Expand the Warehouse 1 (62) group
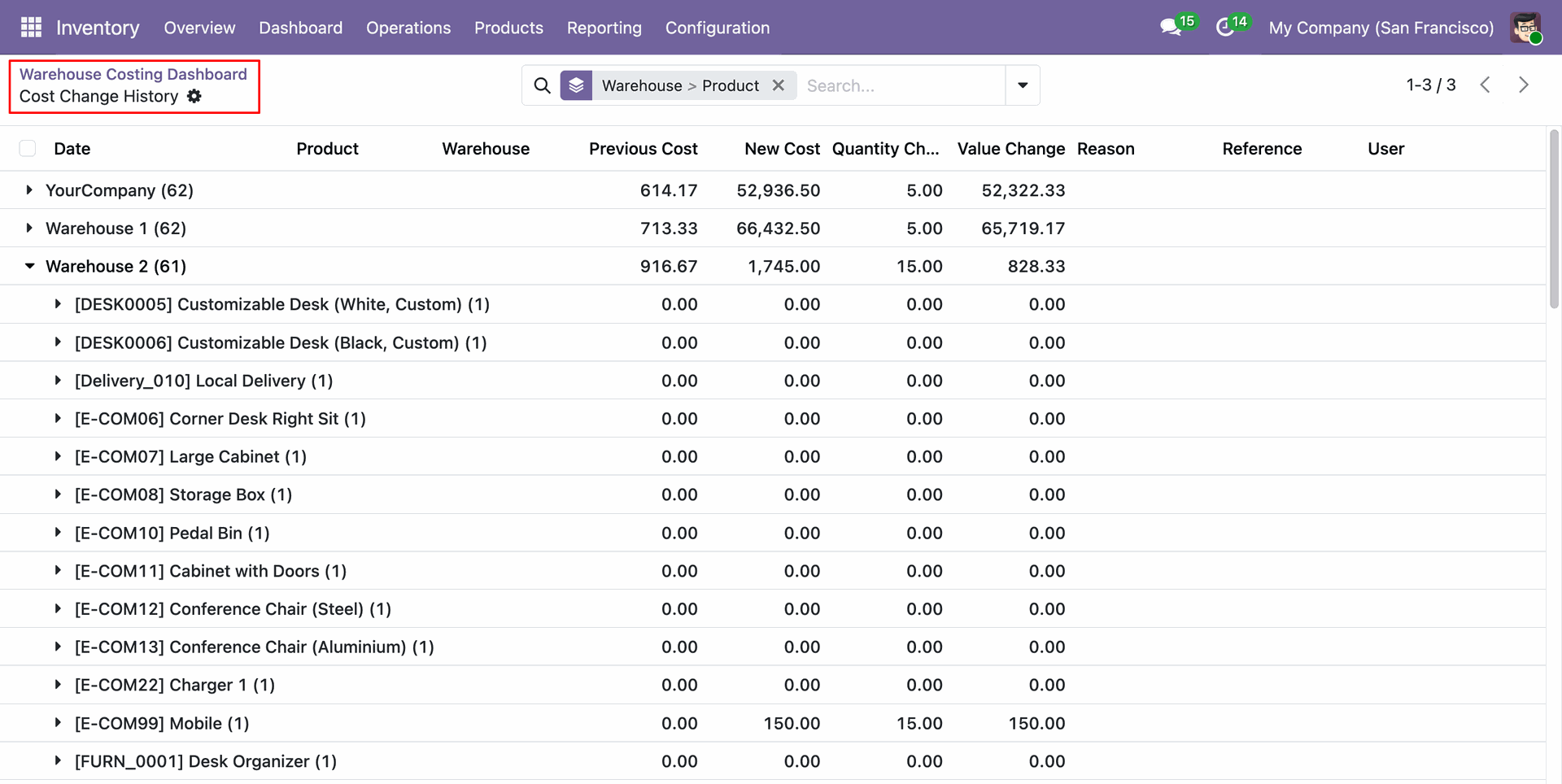This screenshot has height=784, width=1562. pyautogui.click(x=29, y=228)
